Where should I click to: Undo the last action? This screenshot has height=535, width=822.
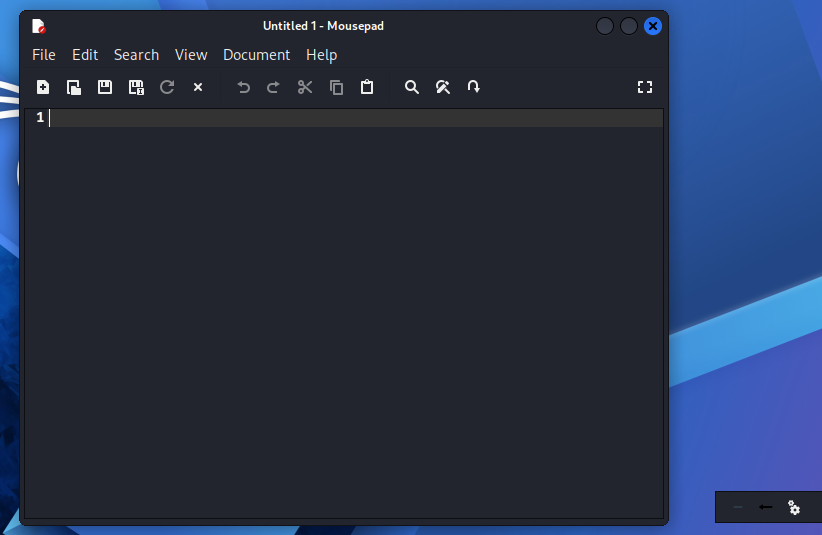coord(243,87)
